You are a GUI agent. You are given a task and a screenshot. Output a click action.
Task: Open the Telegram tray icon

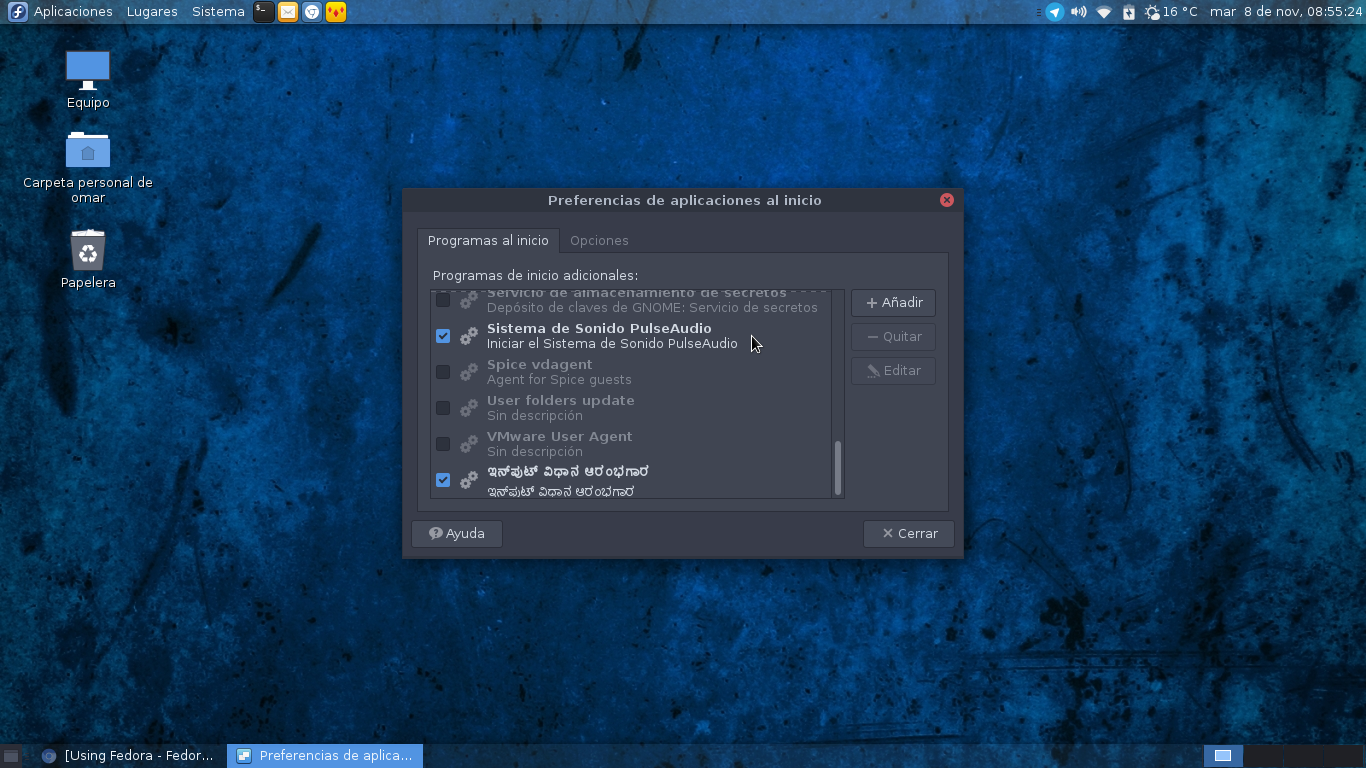(1054, 12)
